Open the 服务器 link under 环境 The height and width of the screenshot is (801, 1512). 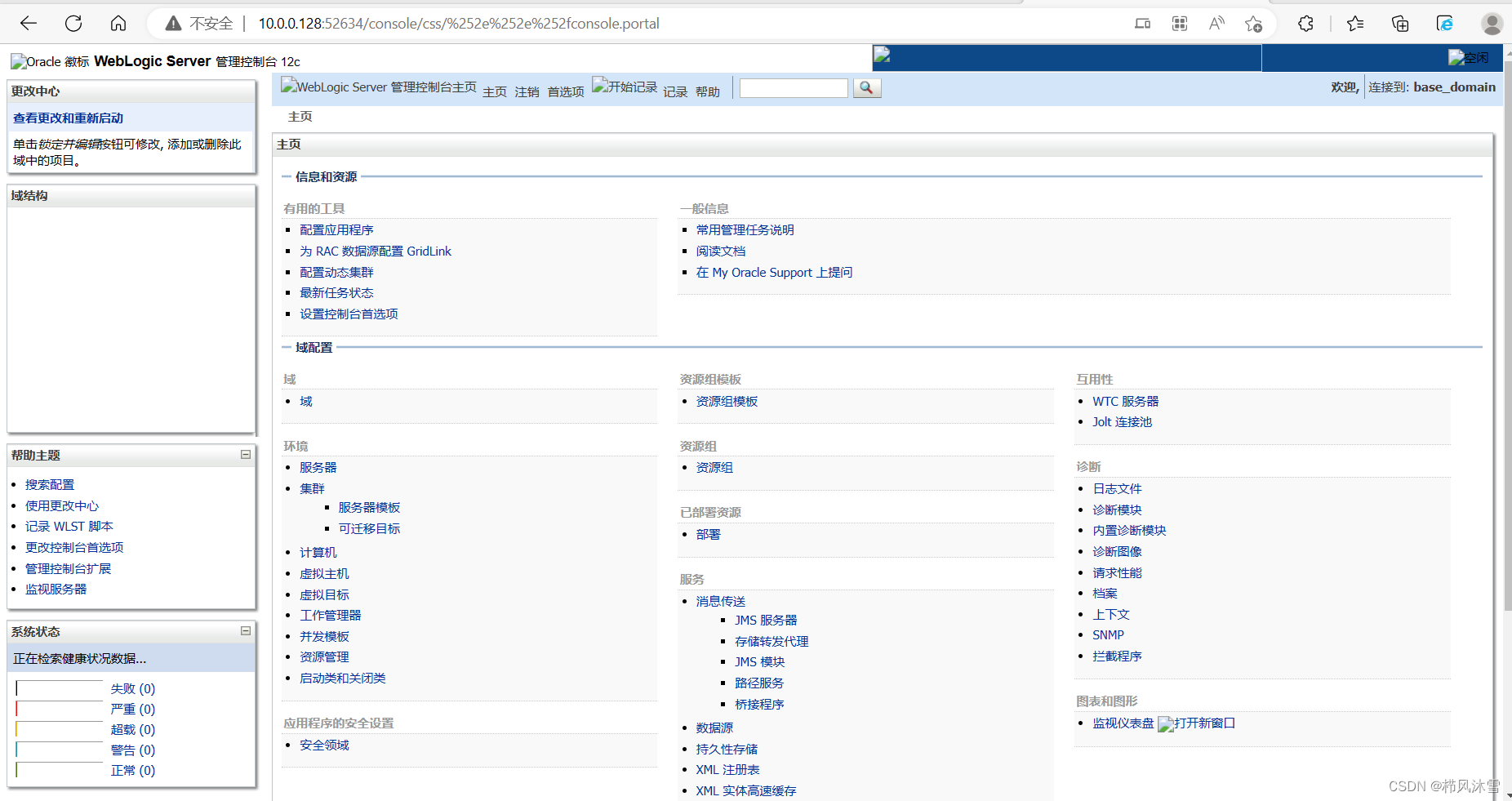click(x=318, y=468)
